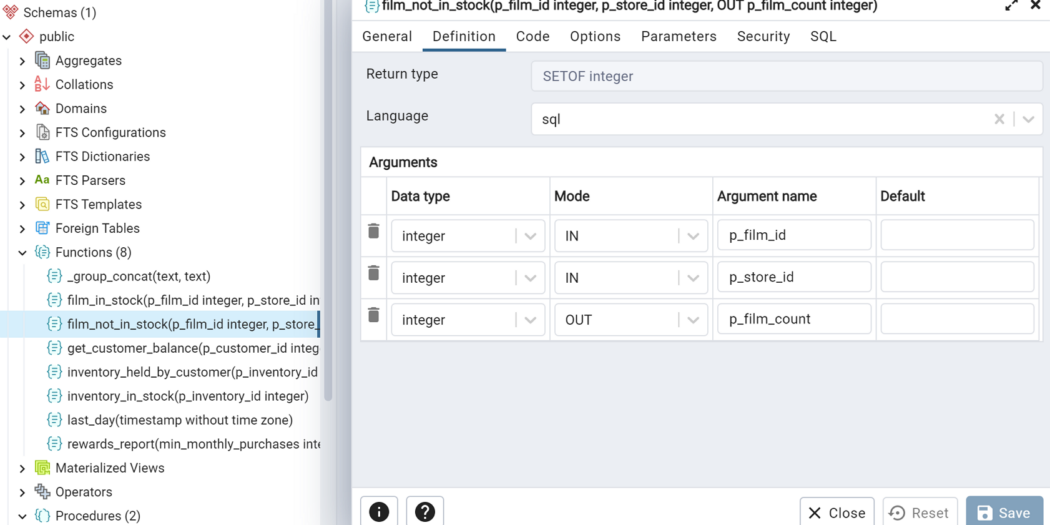
Task: Clear the sql language selection
Action: pos(999,119)
